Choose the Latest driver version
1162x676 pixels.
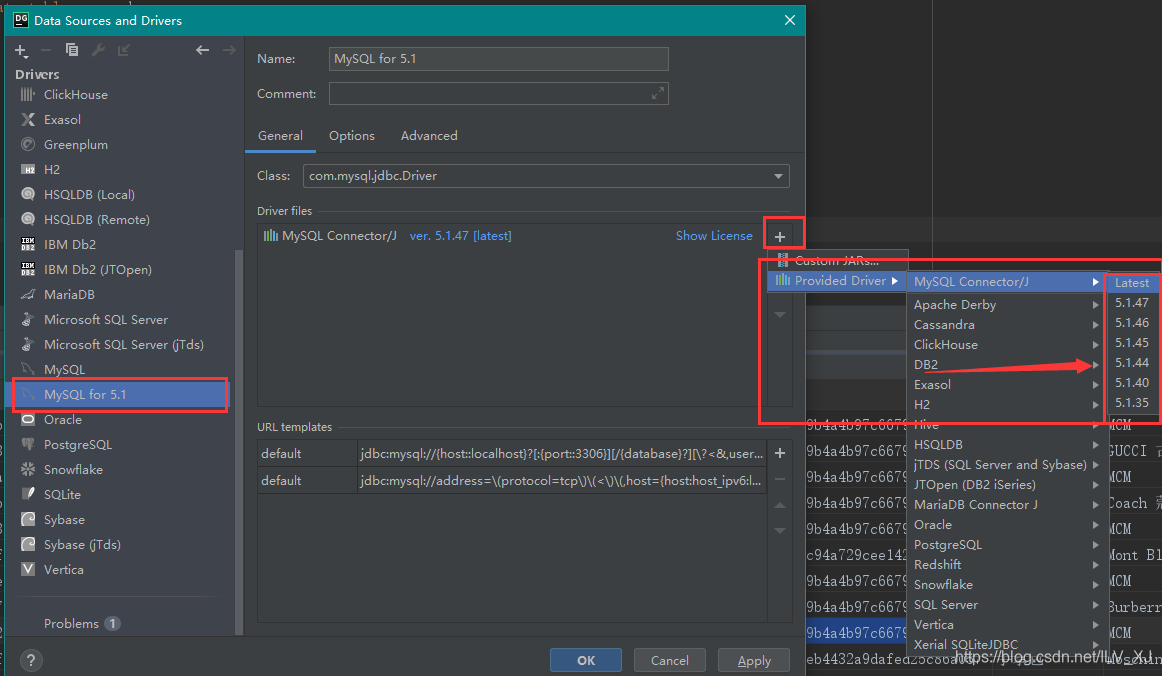[1132, 282]
